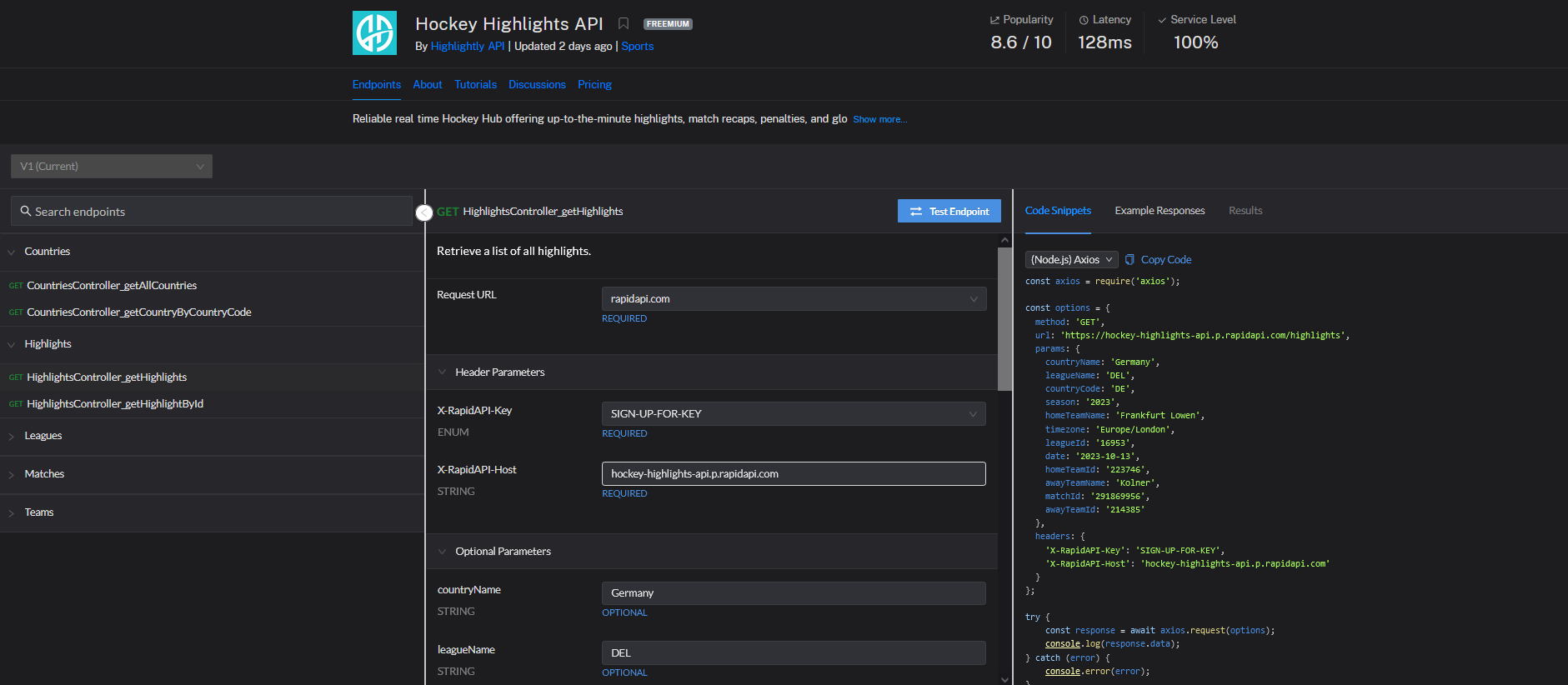Click the Popularity chart icon

(x=994, y=19)
